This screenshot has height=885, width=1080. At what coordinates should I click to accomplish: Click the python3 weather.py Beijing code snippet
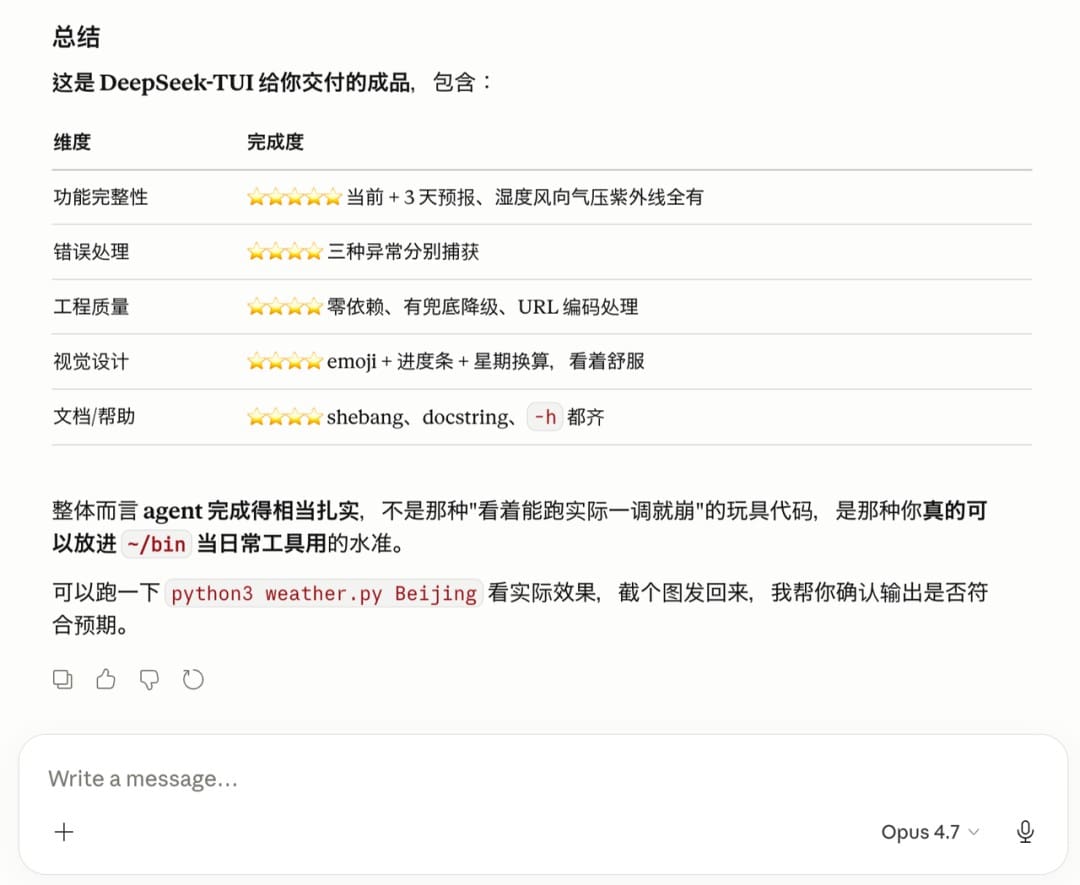pyautogui.click(x=324, y=593)
